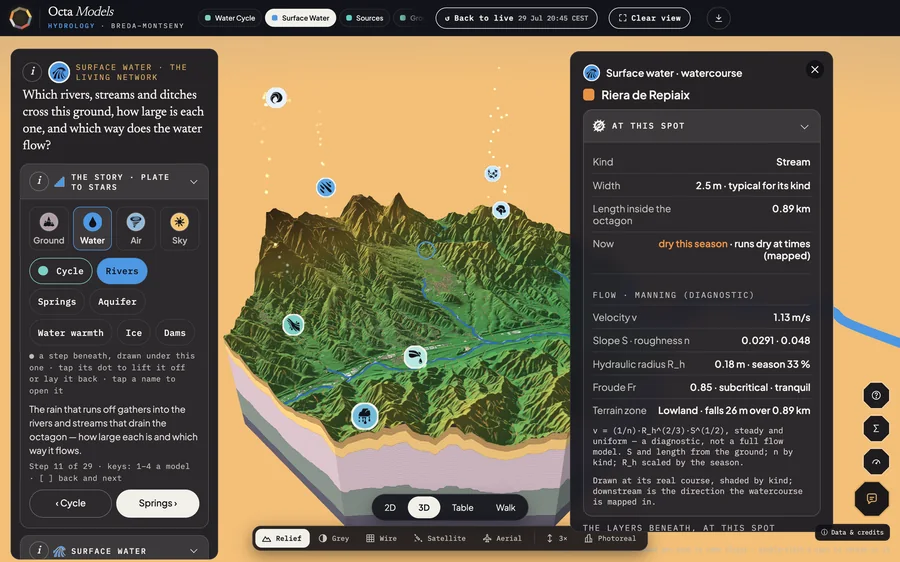Select the Wire basemap style
Screen dimensions: 900x562
[x=382, y=538]
